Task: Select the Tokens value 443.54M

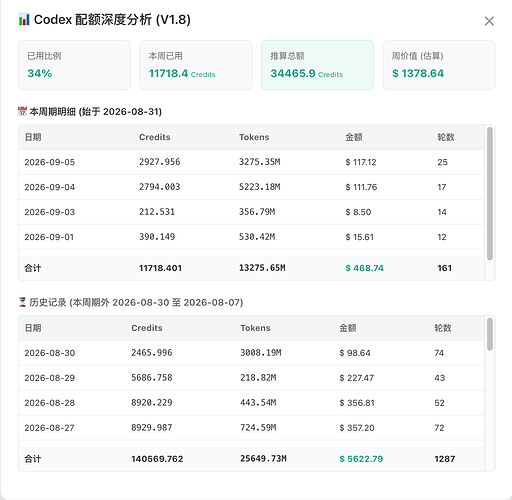Action: click(x=258, y=403)
